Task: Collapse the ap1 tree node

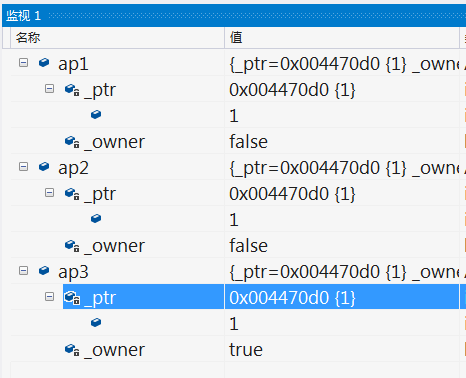Action: tap(23, 63)
